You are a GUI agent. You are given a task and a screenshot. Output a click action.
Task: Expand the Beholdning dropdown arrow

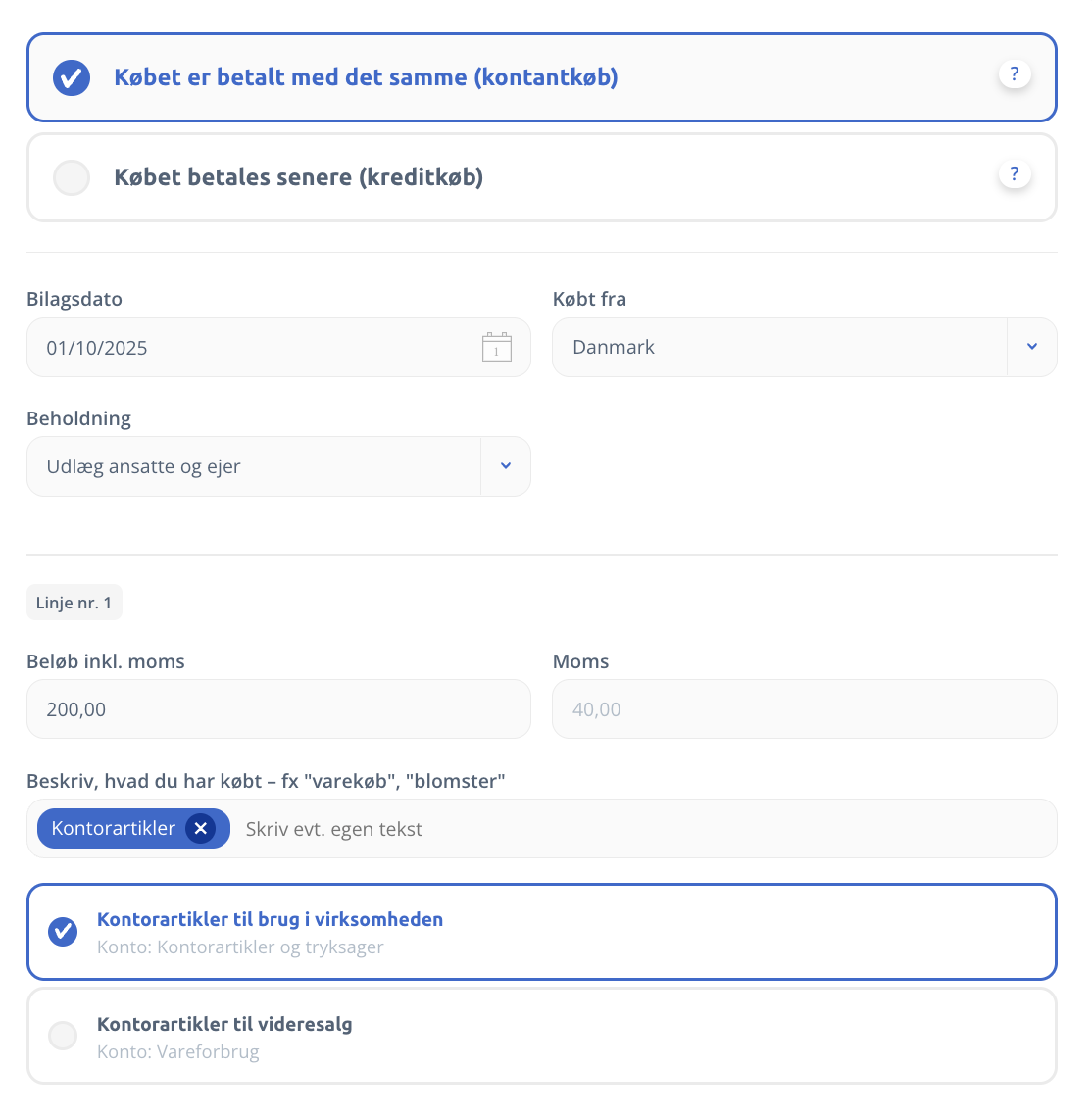click(x=506, y=466)
